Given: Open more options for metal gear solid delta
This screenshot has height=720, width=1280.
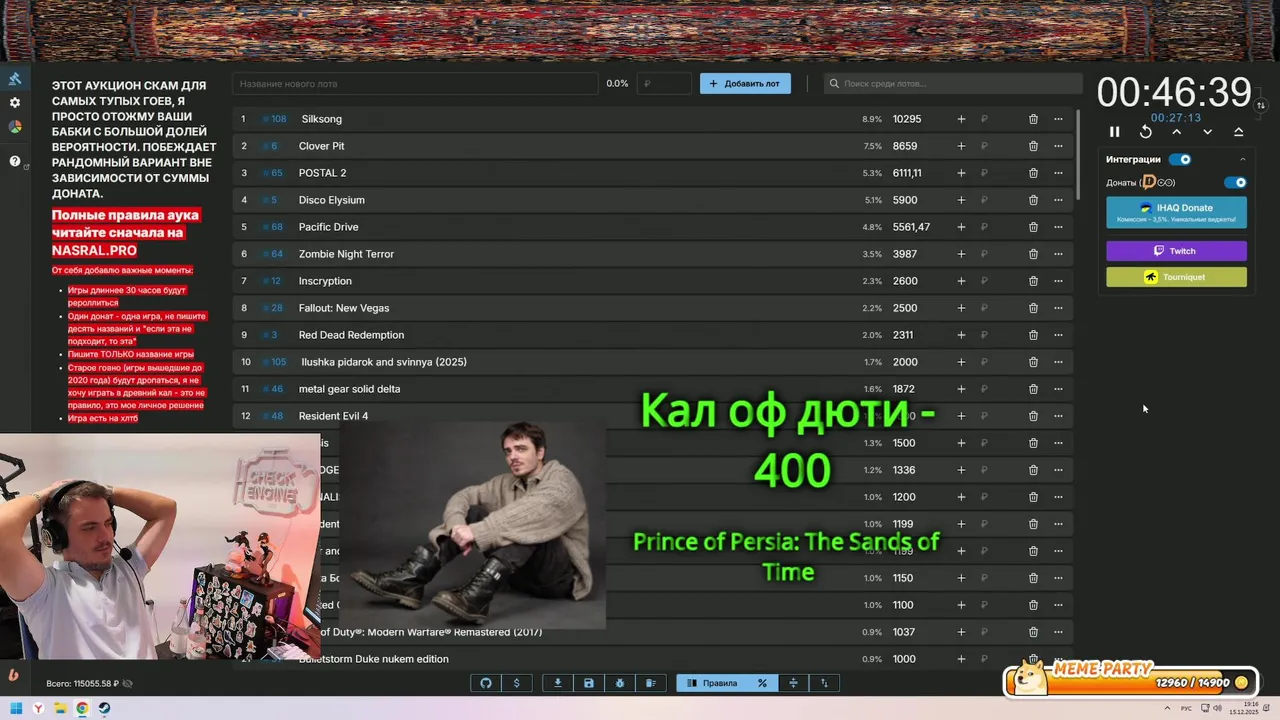Looking at the screenshot, I should point(1058,389).
